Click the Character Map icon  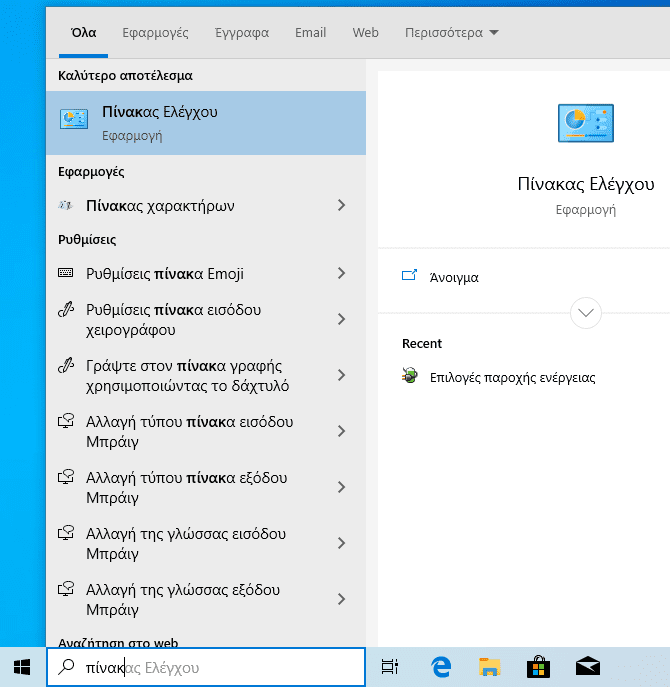(x=66, y=205)
